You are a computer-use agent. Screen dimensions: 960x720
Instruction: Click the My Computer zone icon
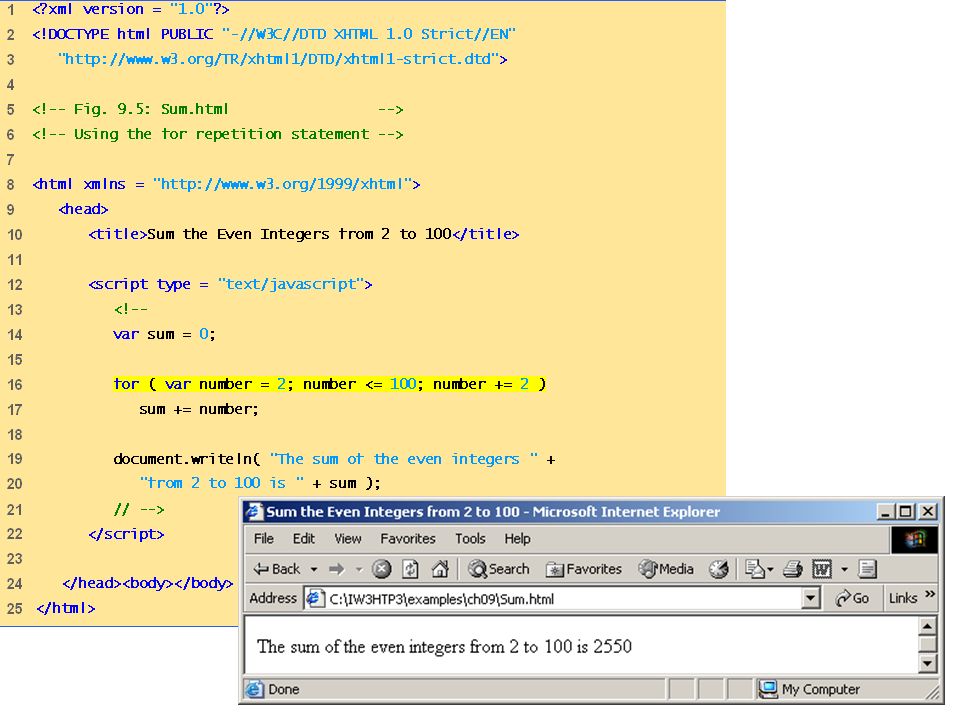768,689
